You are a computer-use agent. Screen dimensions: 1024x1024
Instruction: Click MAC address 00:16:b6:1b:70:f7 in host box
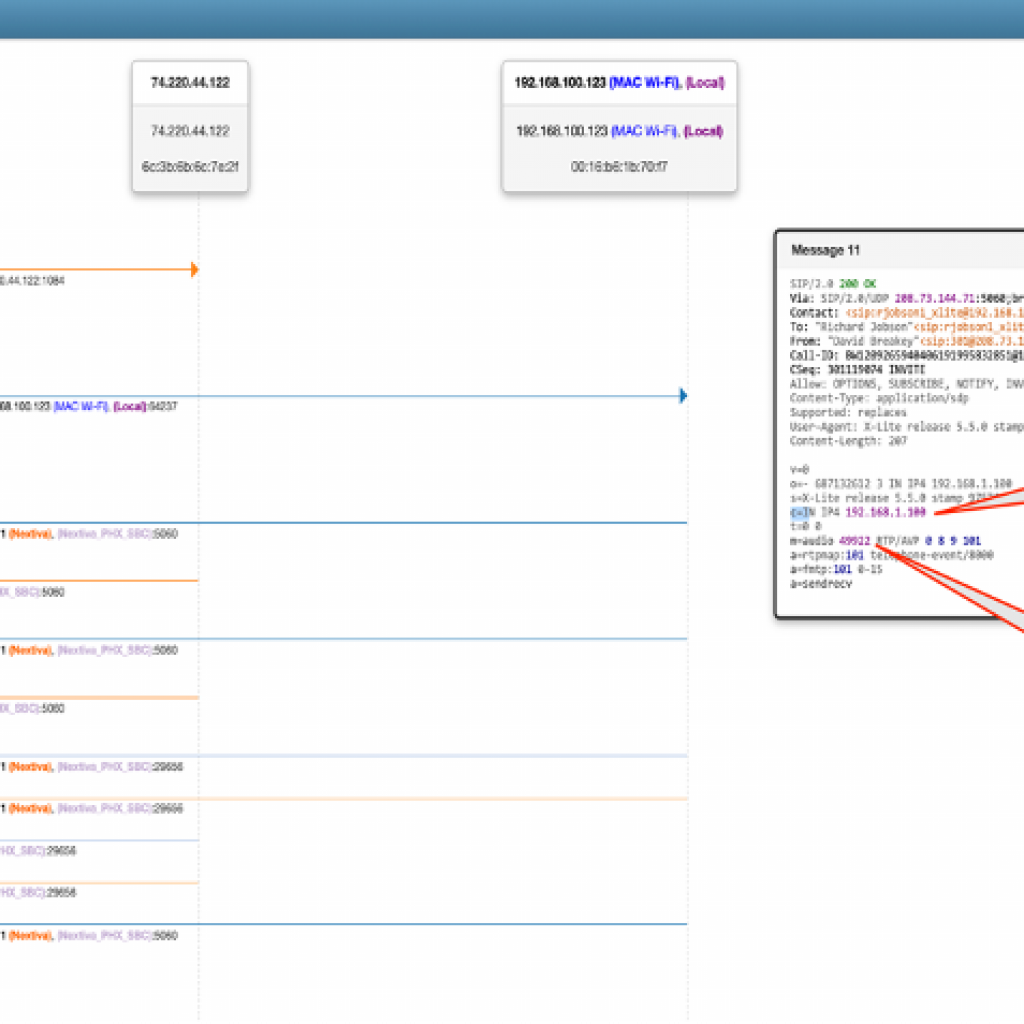[x=619, y=166]
